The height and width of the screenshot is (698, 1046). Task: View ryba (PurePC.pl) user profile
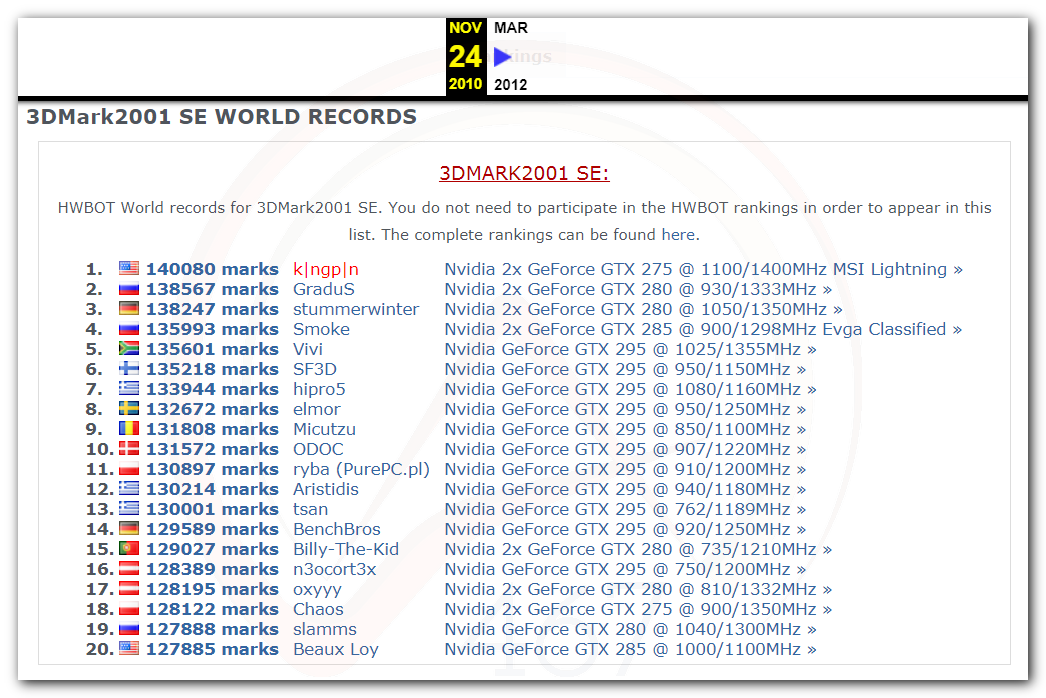362,470
